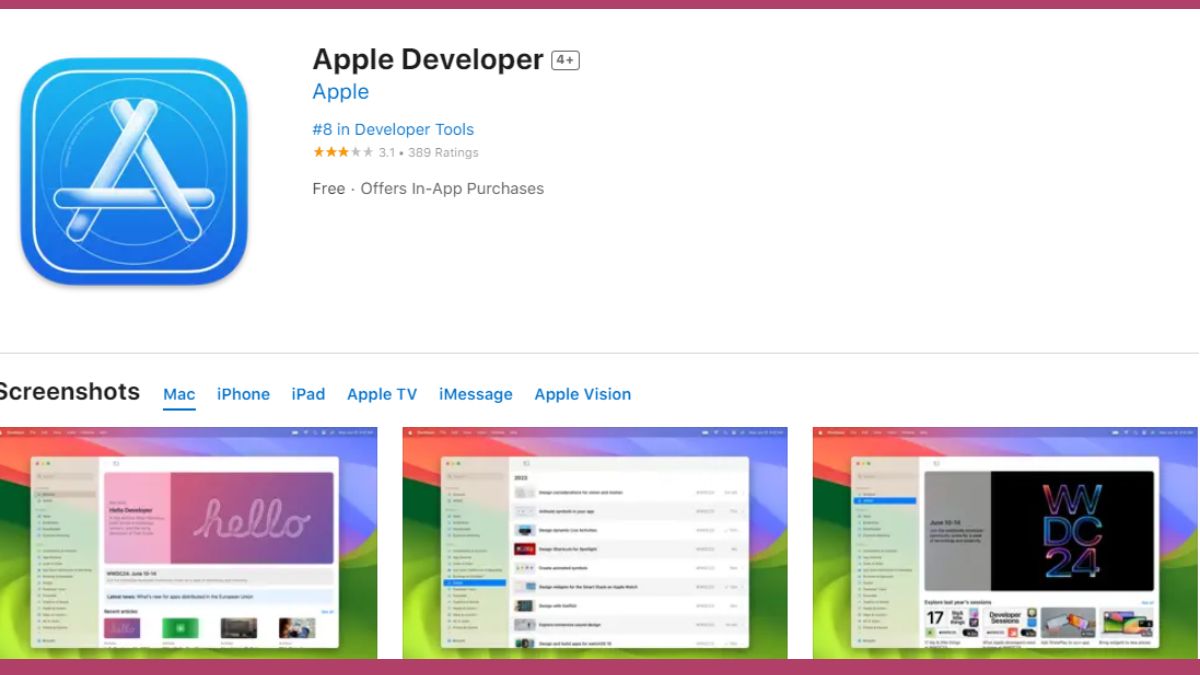Click the Apple Developer app icon

(133, 171)
